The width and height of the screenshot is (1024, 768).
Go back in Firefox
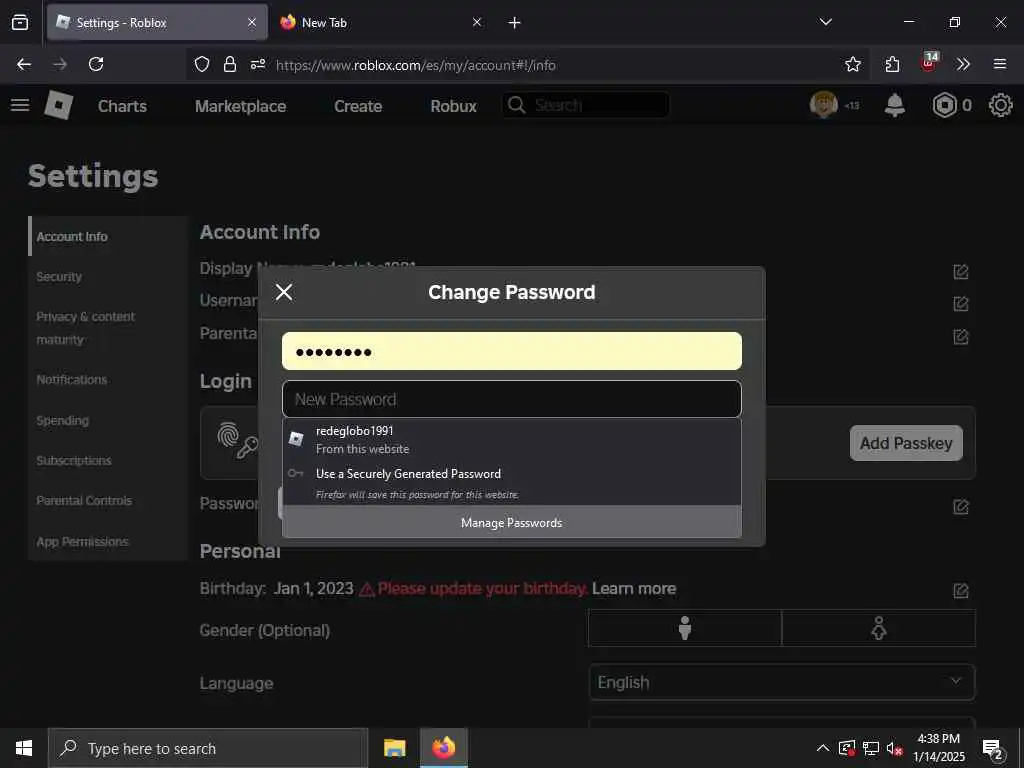[x=24, y=64]
